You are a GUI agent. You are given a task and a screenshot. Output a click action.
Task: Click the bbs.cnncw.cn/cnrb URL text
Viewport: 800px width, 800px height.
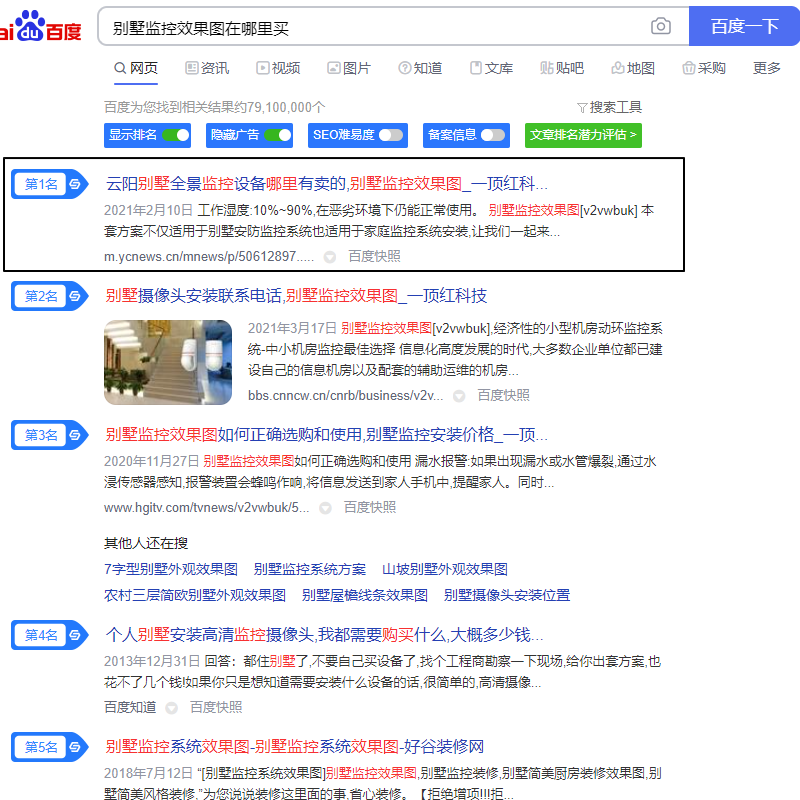coord(345,395)
